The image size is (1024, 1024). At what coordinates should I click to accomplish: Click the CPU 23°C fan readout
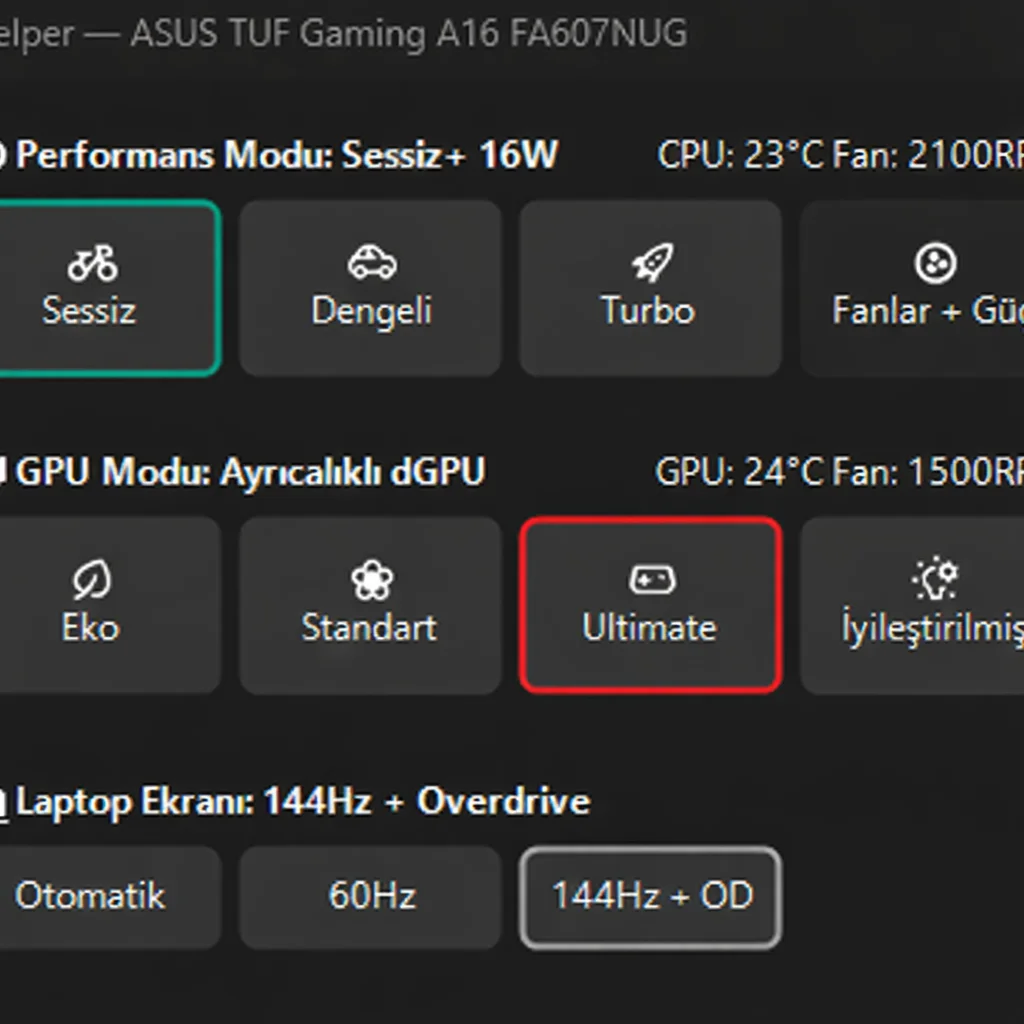(x=838, y=156)
